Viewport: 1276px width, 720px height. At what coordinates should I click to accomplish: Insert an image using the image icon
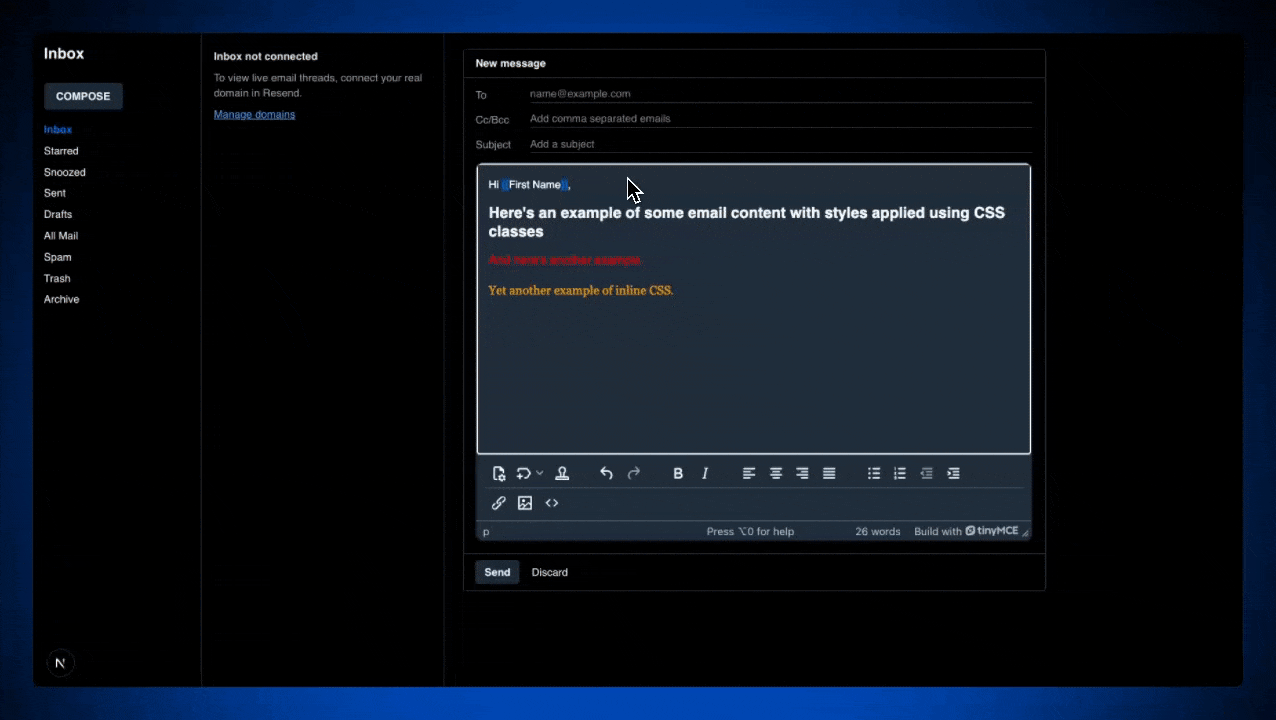[x=525, y=503]
